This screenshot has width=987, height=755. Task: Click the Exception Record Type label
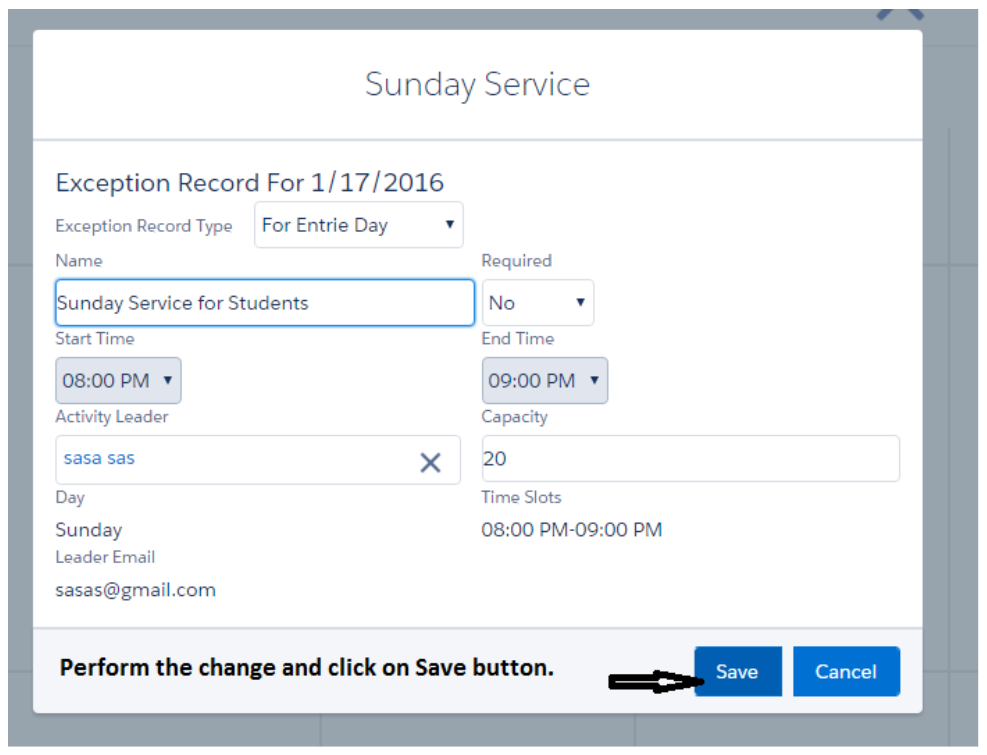(143, 226)
